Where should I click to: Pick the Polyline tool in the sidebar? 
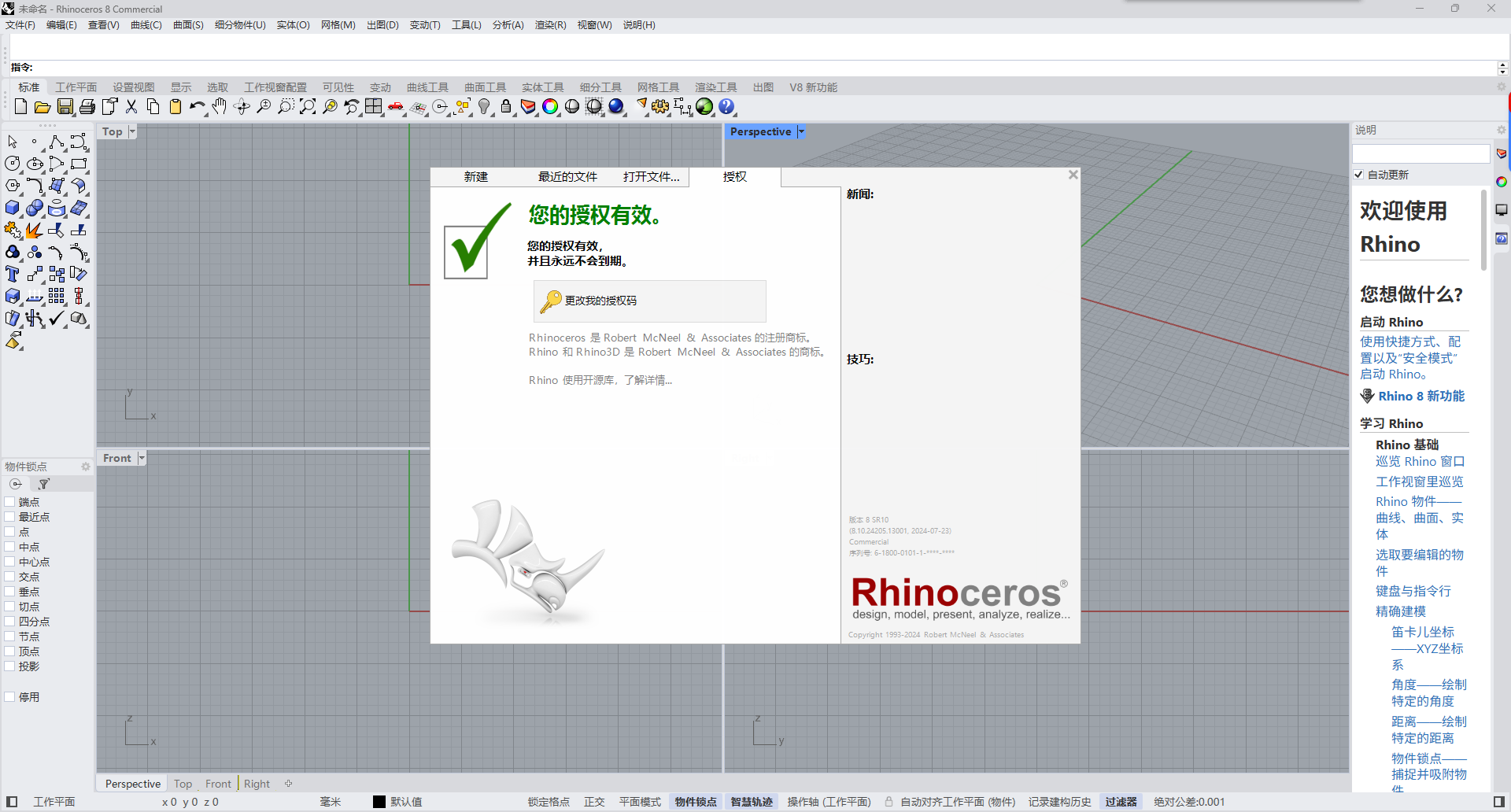(x=56, y=142)
